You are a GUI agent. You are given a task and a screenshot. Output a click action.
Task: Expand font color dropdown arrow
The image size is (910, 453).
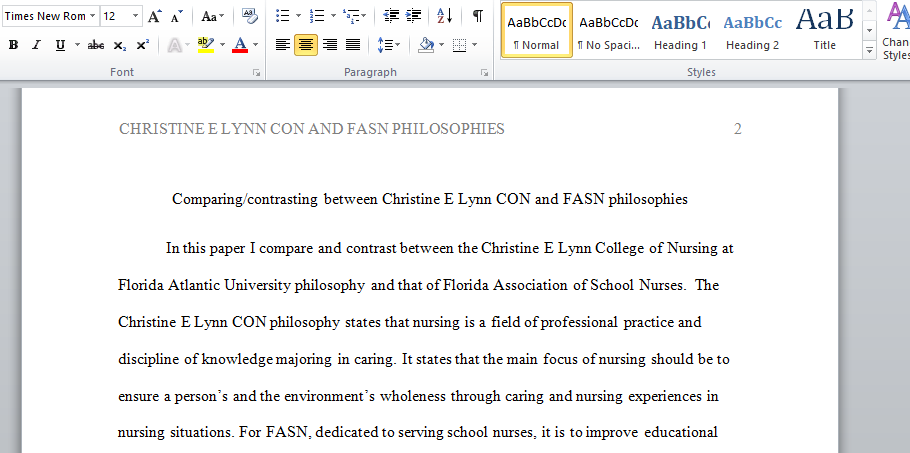(x=255, y=45)
